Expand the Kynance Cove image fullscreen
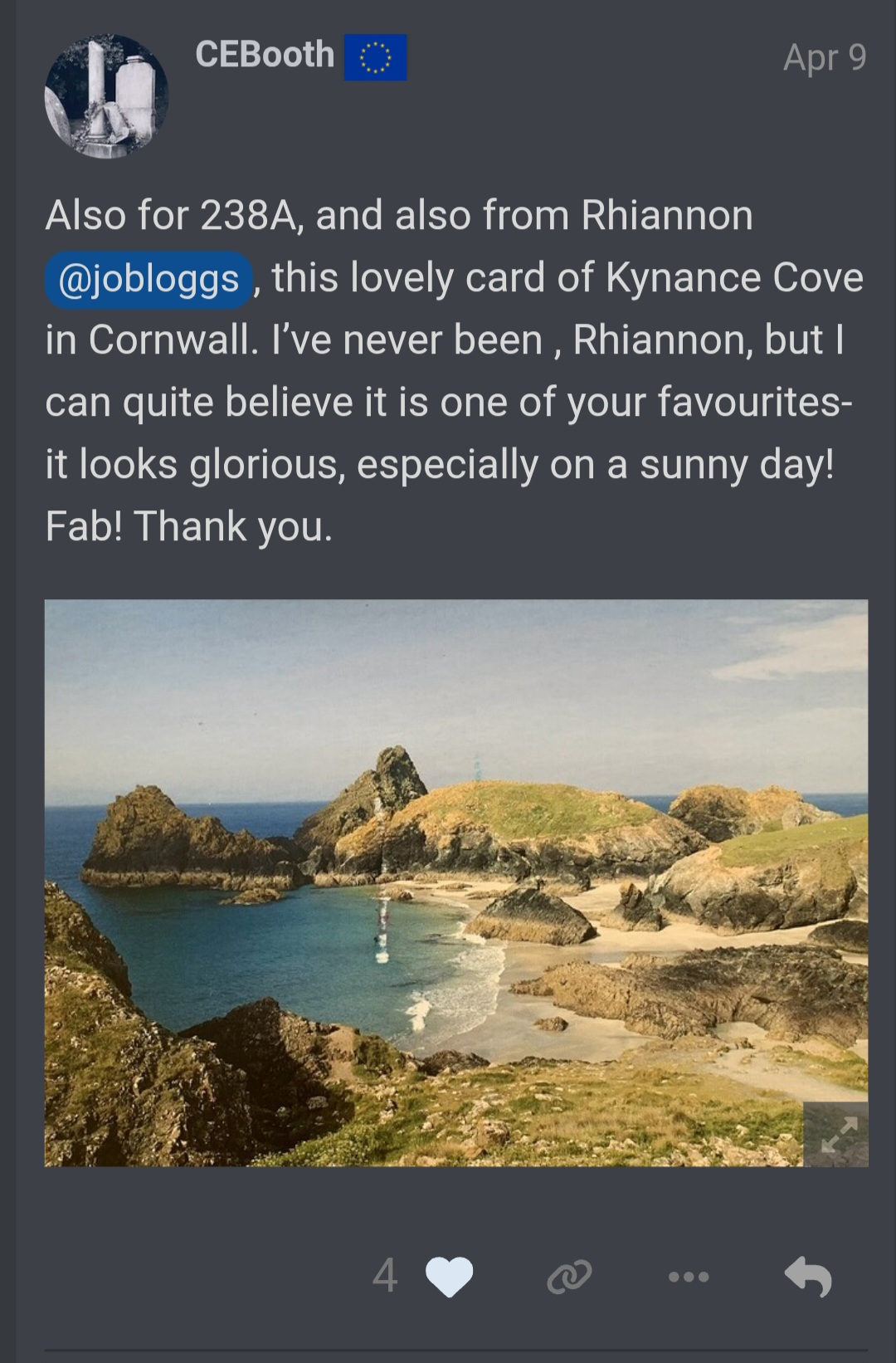Viewport: 896px width, 1363px height. [836, 1135]
